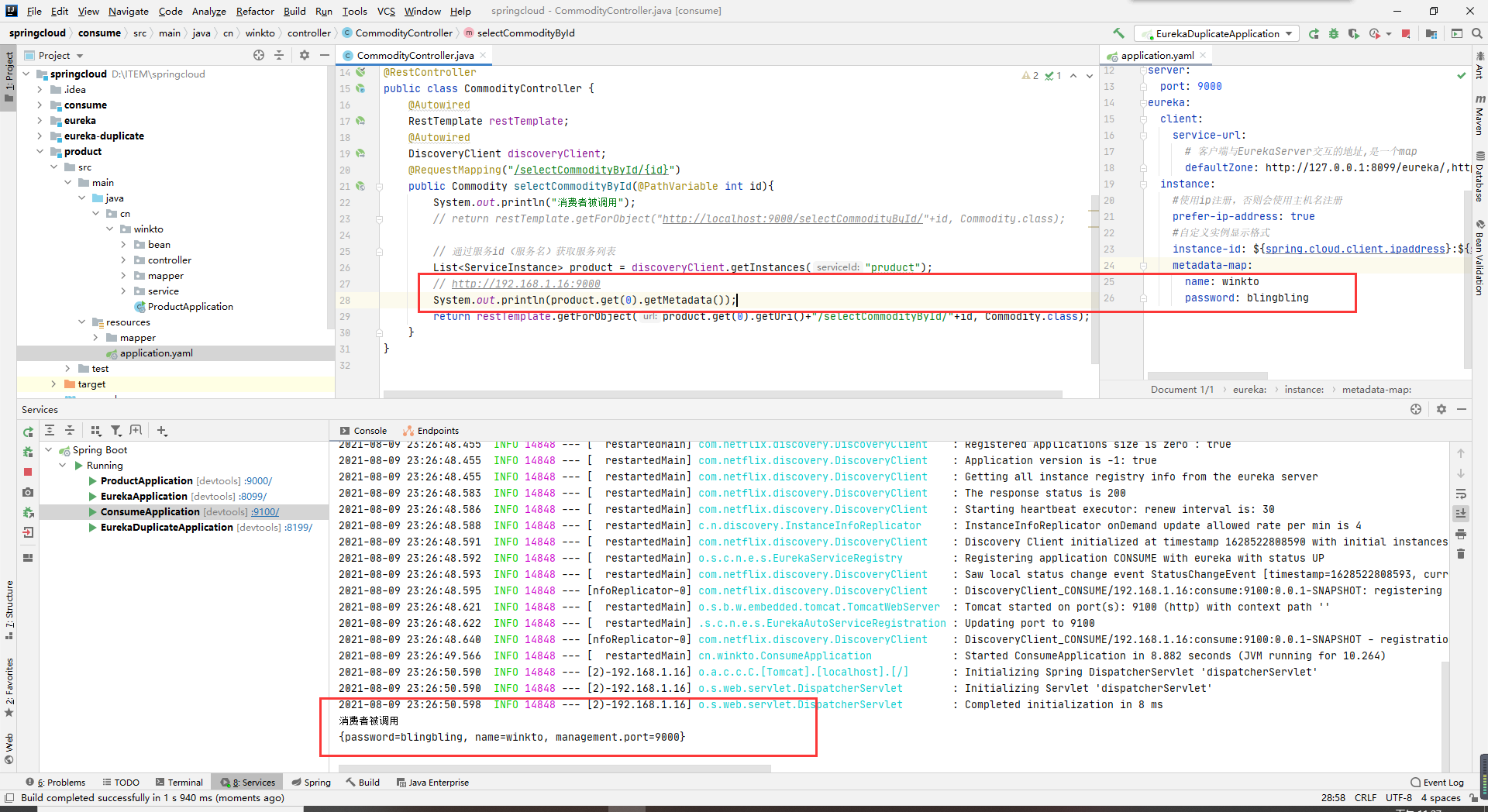Toggle the Favorites tool window button
This screenshot has height=812, width=1488.
(x=9, y=687)
